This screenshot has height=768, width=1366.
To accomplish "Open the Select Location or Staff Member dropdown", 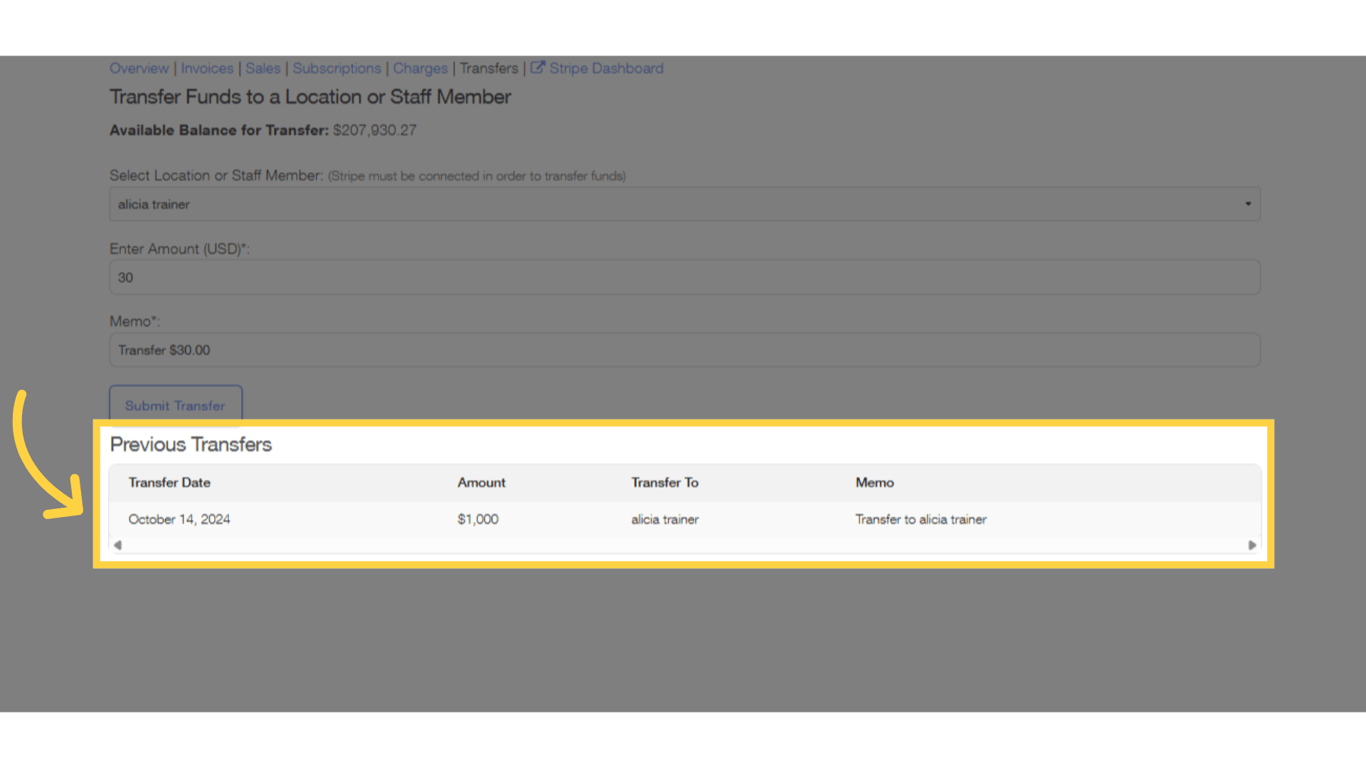I will [684, 203].
